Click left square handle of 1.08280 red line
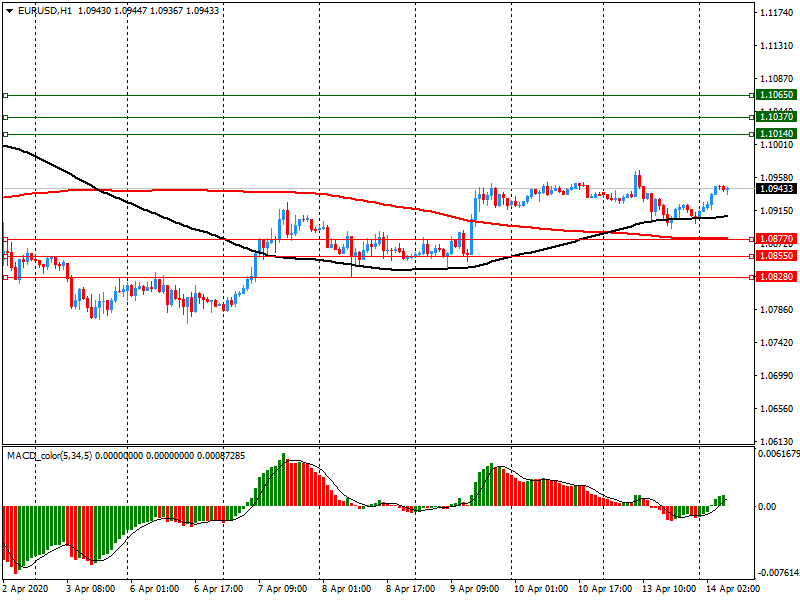800x600 pixels. pos(5,277)
